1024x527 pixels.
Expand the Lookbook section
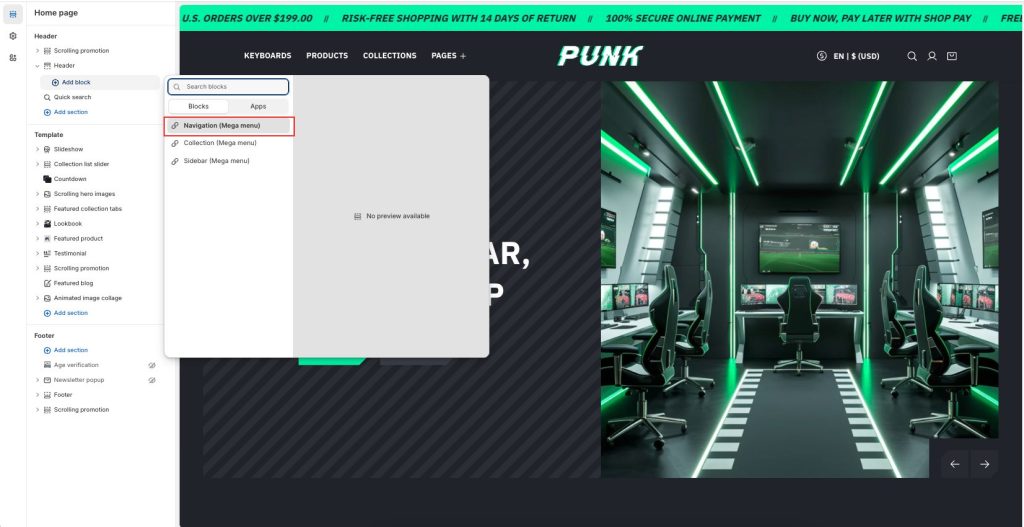[x=37, y=224]
